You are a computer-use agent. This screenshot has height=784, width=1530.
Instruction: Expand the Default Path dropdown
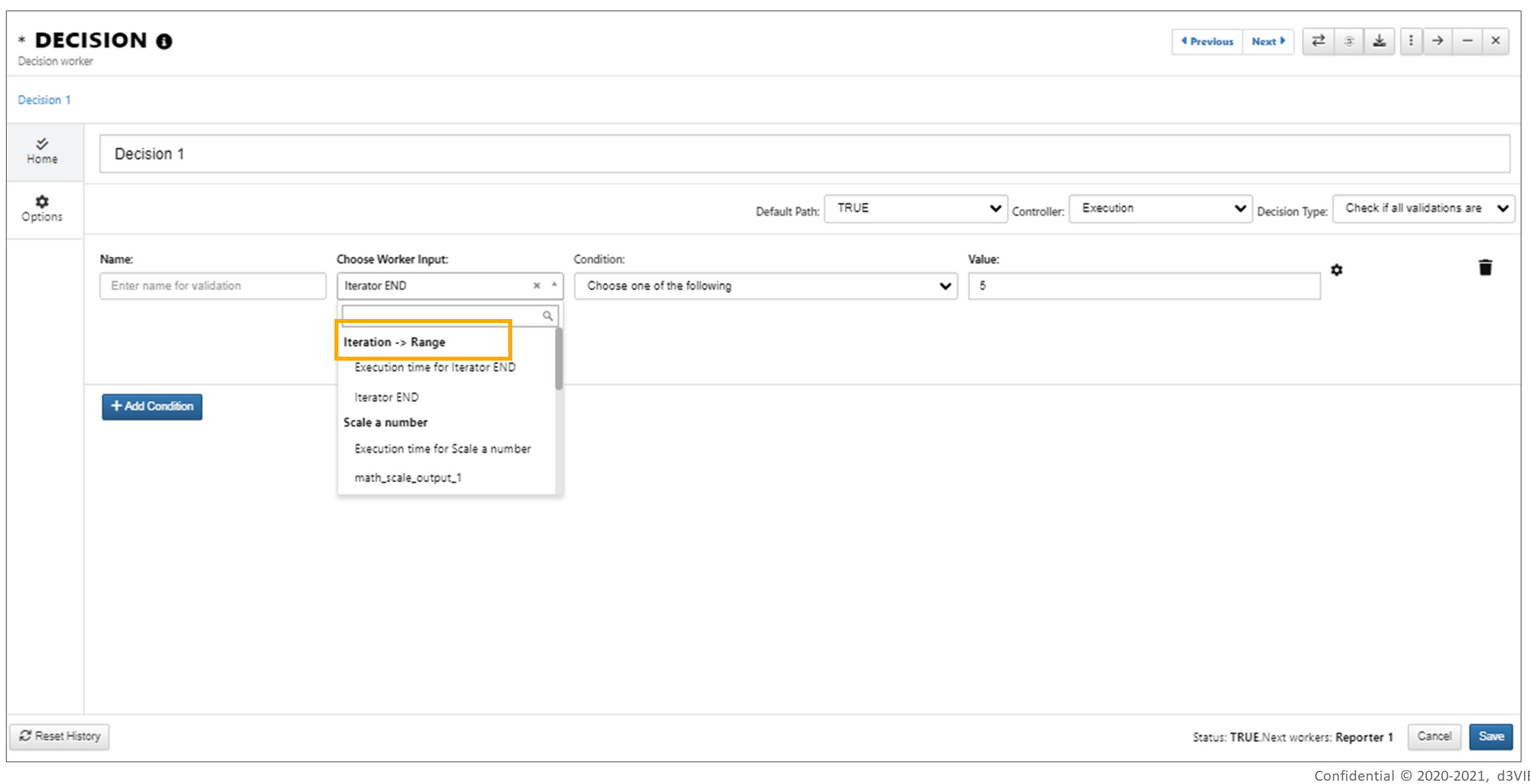915,209
